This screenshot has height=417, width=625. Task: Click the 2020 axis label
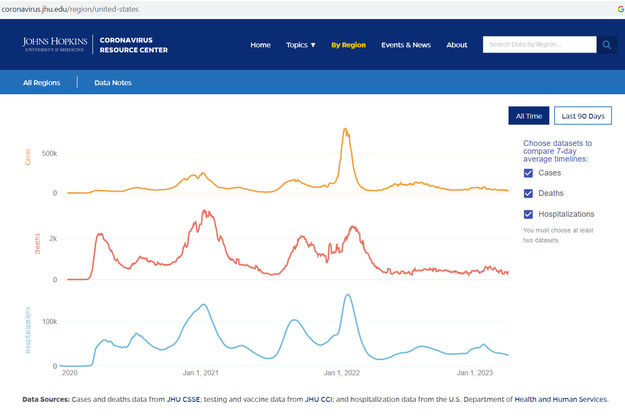70,373
